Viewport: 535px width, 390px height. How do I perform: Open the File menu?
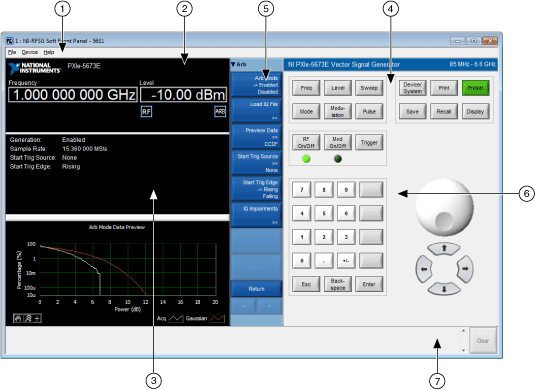[12, 52]
